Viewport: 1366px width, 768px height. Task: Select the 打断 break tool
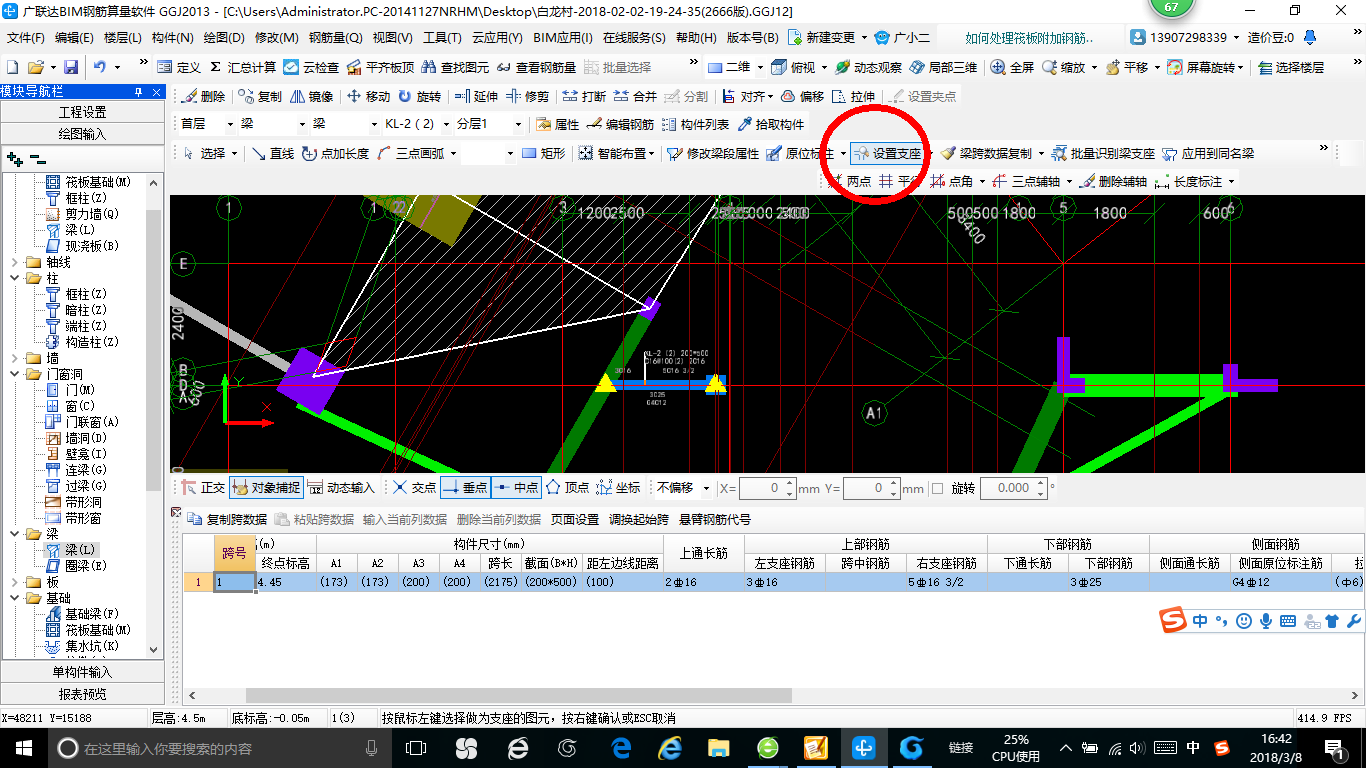(x=584, y=97)
